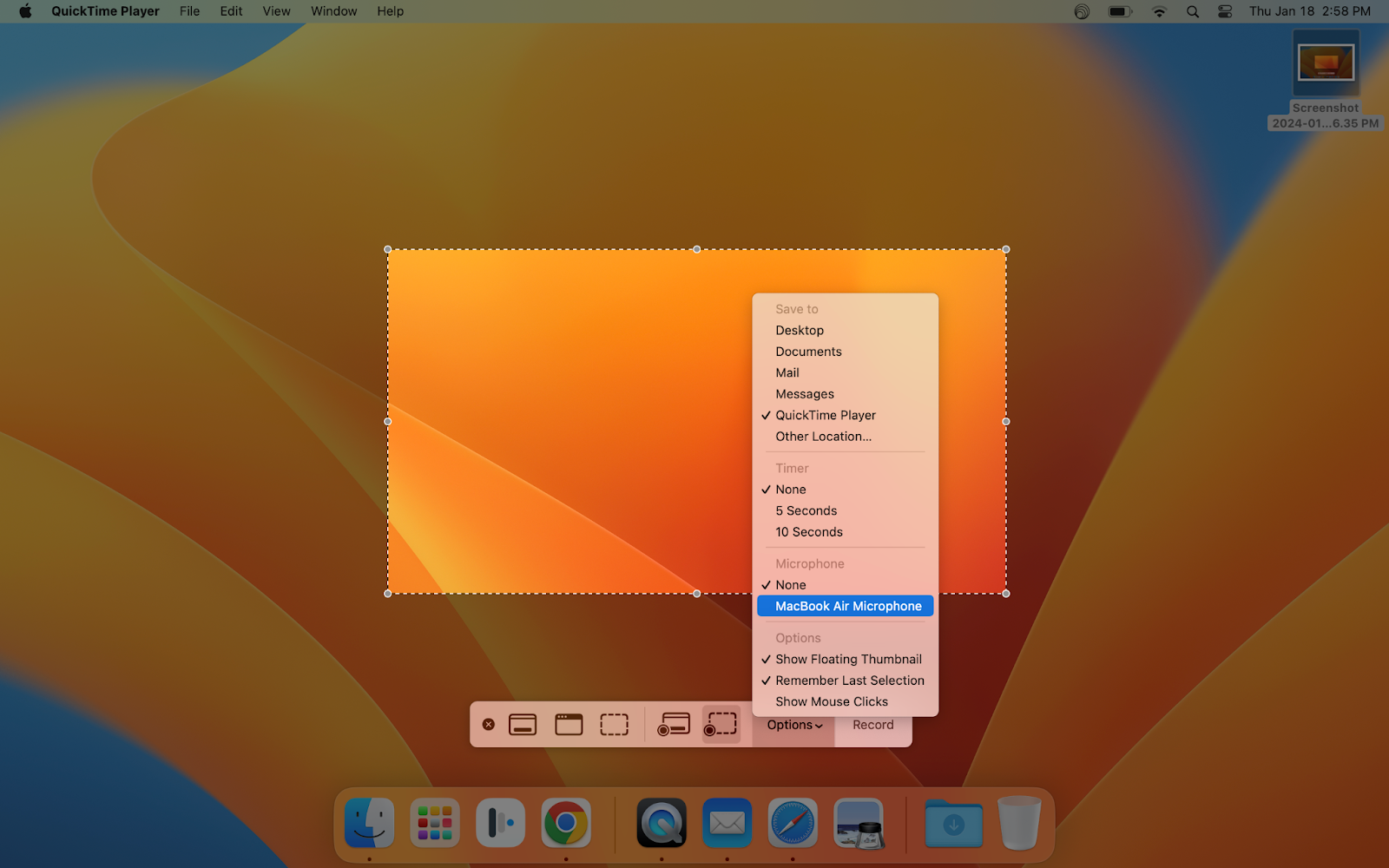
Task: Close the screenshot toolbar with X button
Action: [x=489, y=725]
